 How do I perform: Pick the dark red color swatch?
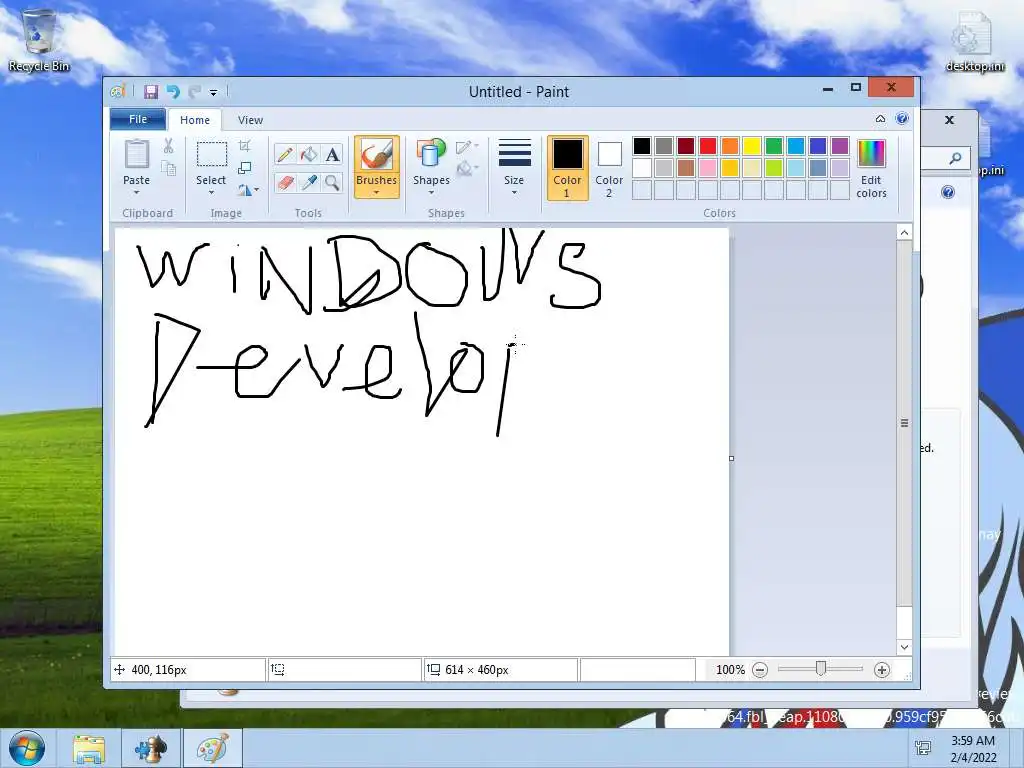coord(686,146)
